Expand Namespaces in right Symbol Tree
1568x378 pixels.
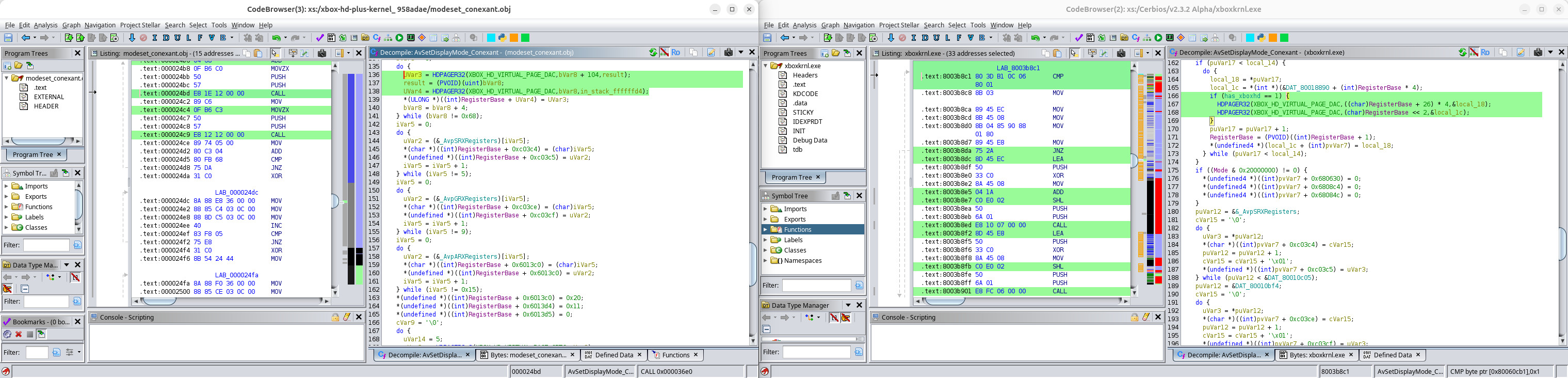[x=766, y=260]
